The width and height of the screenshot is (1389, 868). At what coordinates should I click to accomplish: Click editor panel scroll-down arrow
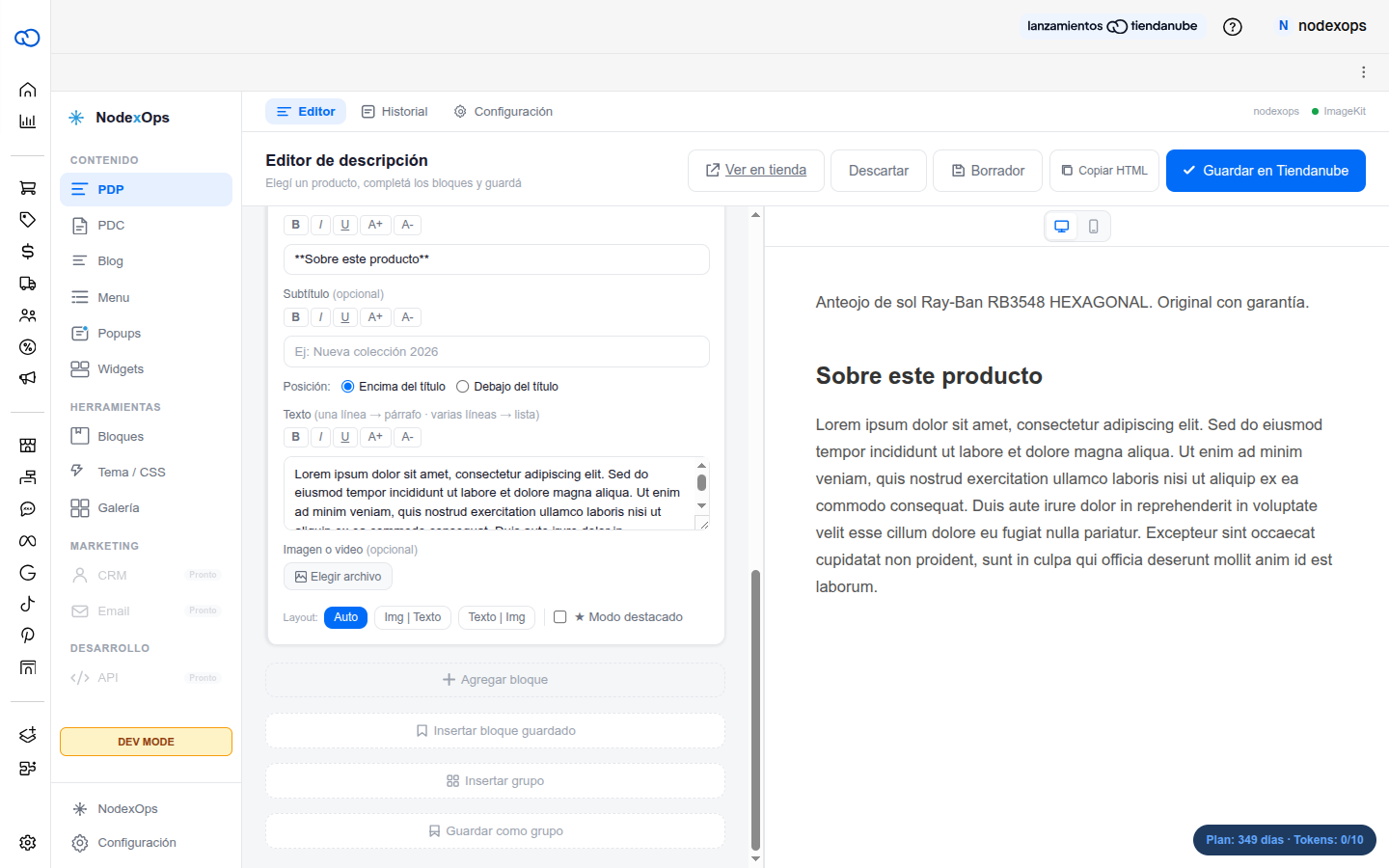point(755,858)
